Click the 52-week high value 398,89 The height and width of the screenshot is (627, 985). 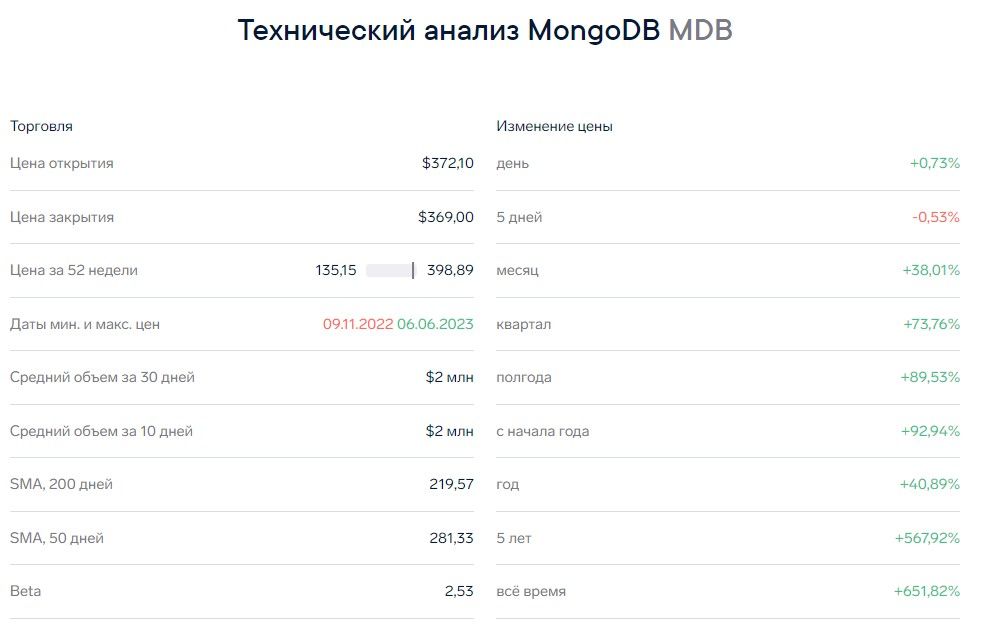(x=450, y=270)
